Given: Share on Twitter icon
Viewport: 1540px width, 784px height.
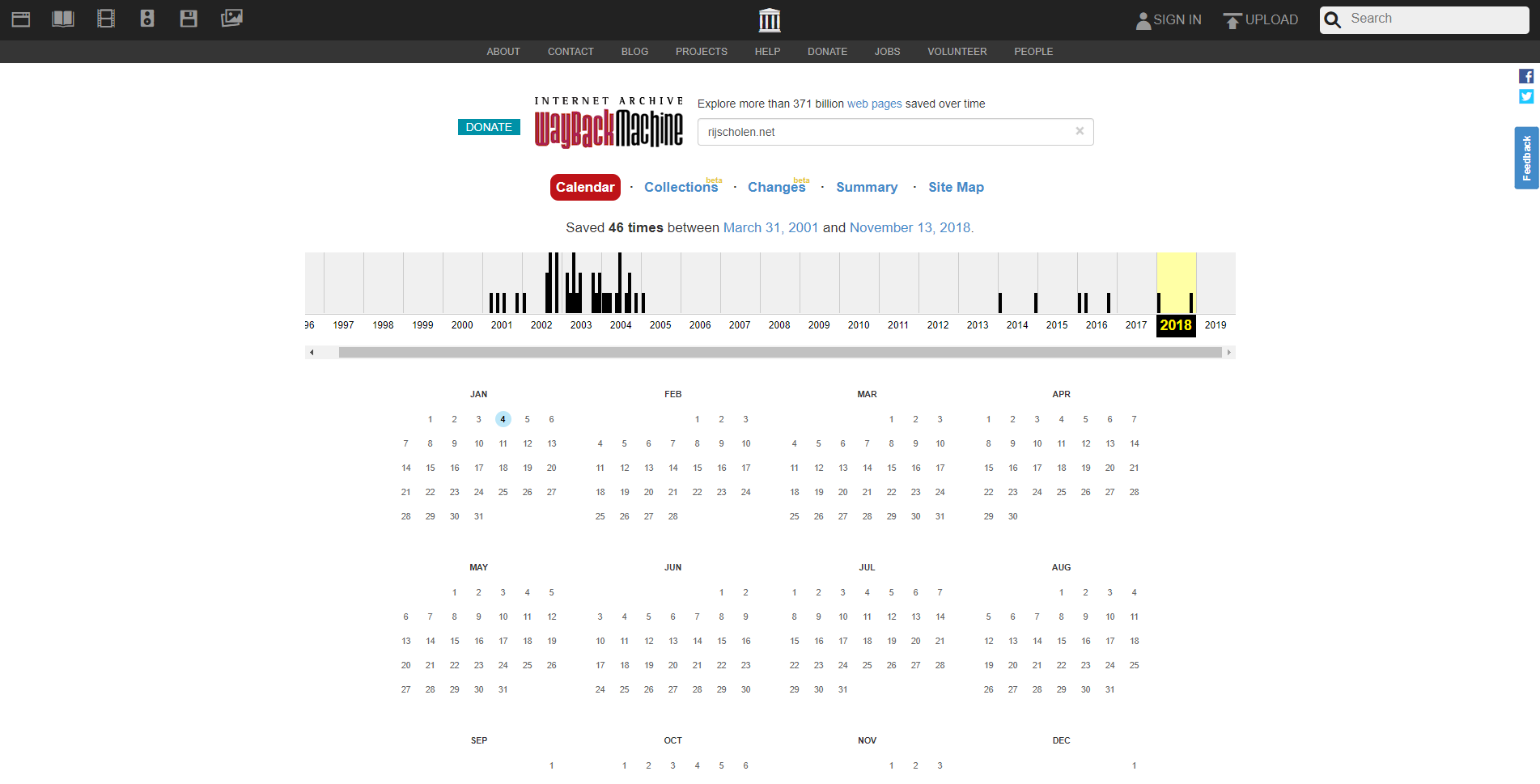Looking at the screenshot, I should coord(1526,96).
